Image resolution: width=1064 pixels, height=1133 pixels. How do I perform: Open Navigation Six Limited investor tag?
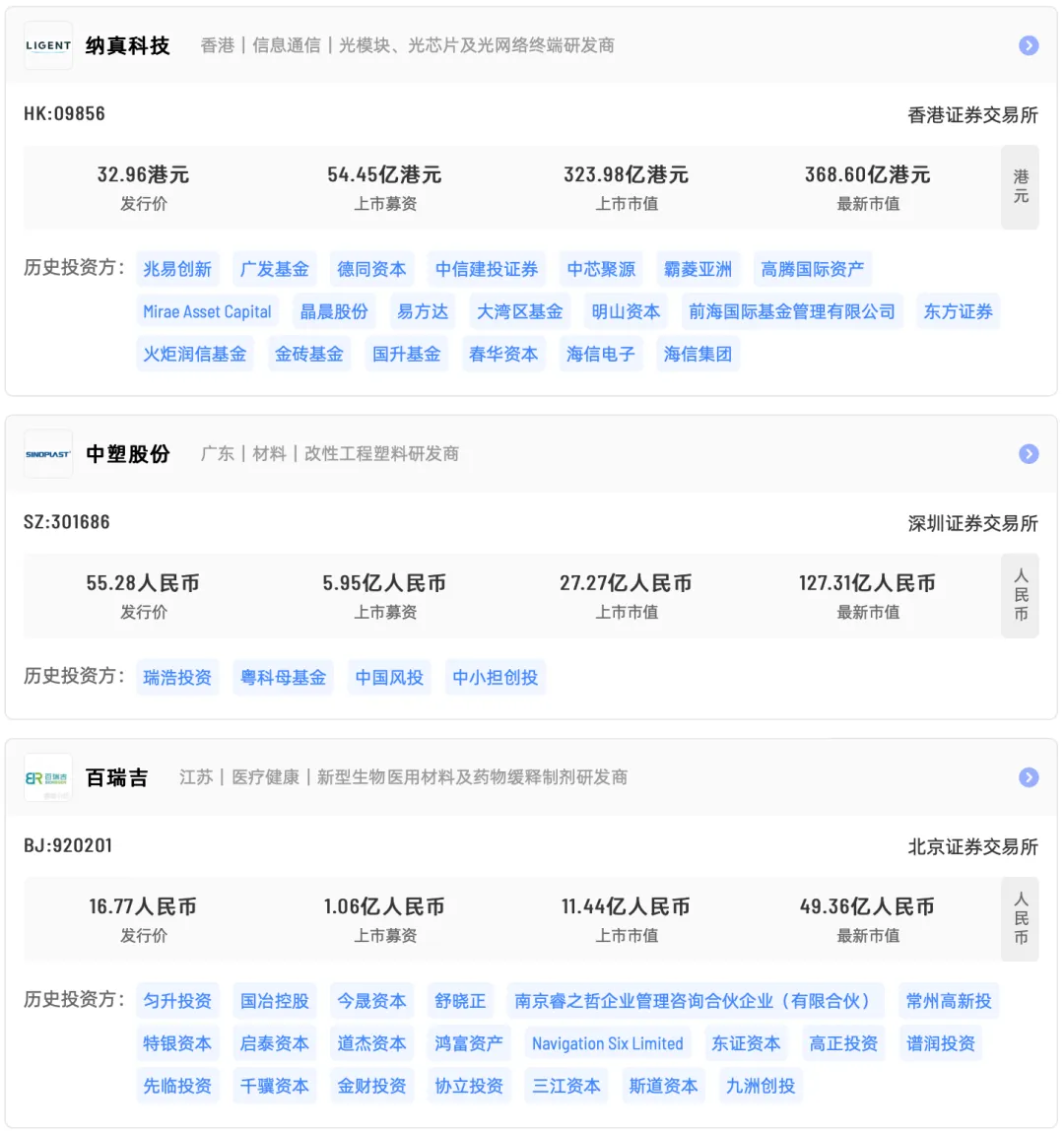(608, 1043)
